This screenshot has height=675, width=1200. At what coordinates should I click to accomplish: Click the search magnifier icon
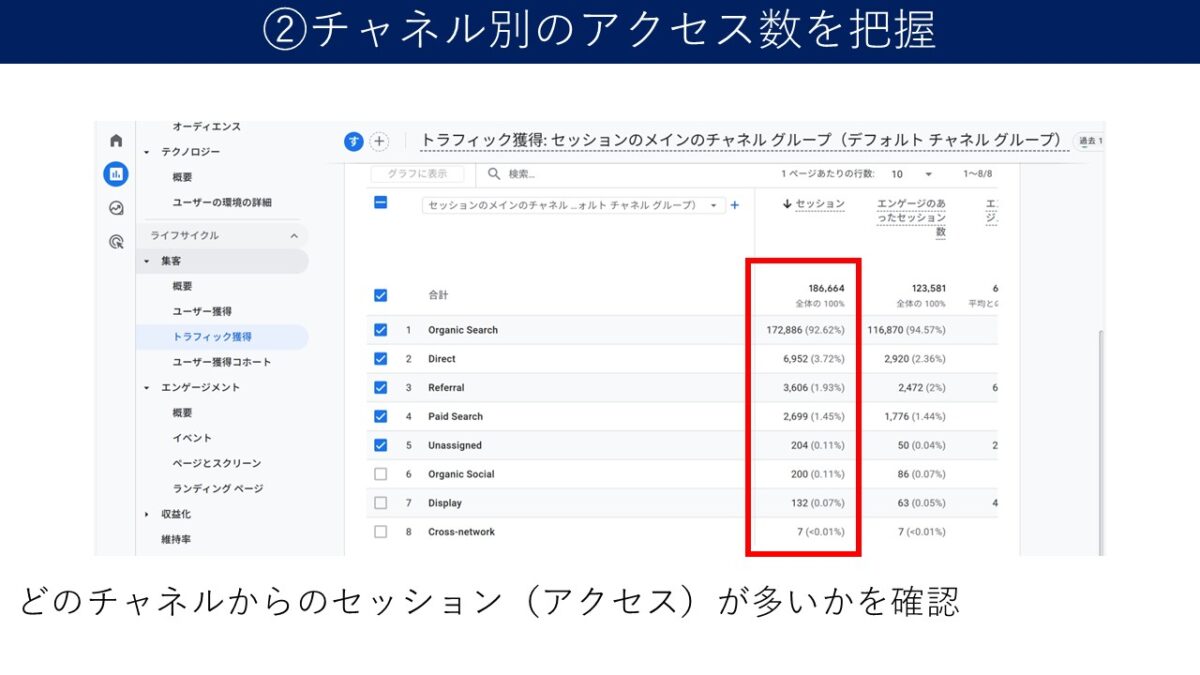pyautogui.click(x=494, y=174)
